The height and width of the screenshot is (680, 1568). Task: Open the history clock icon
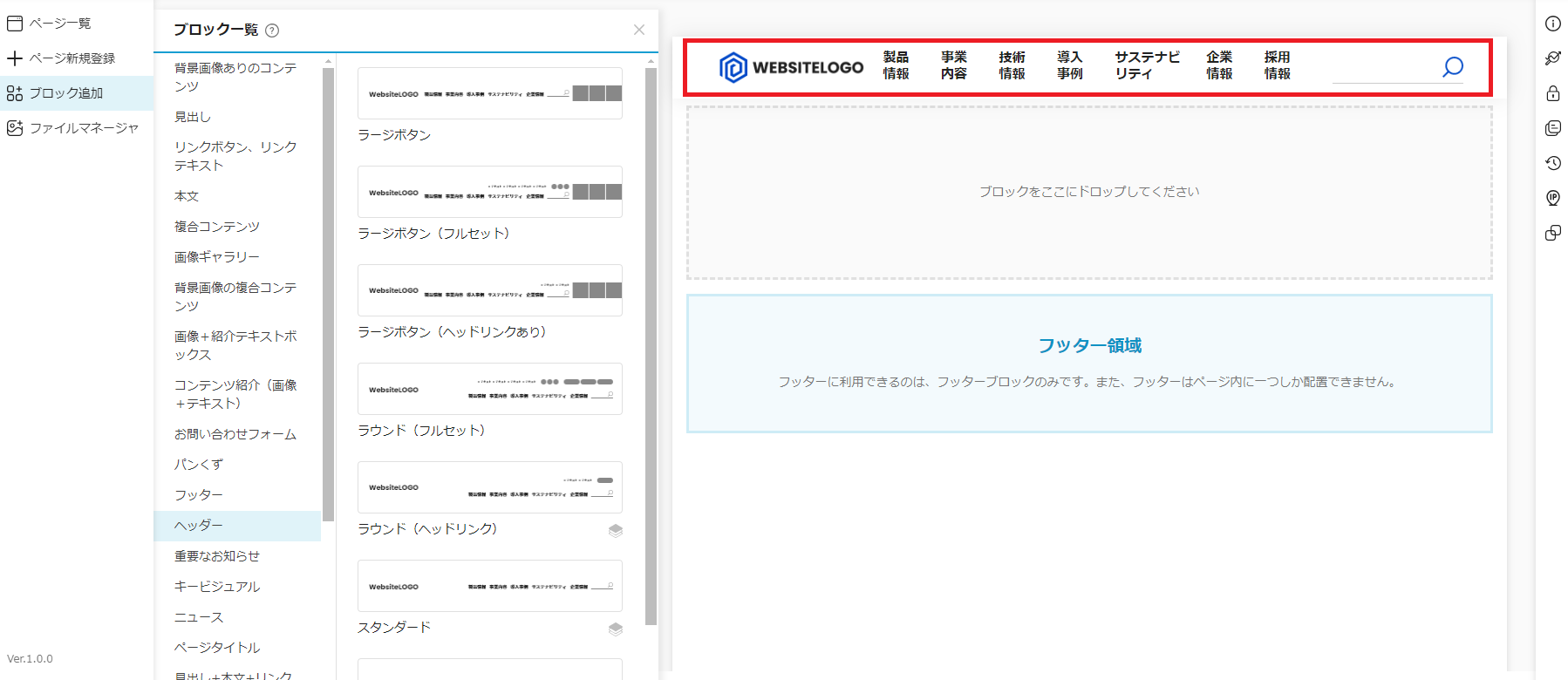(1553, 163)
